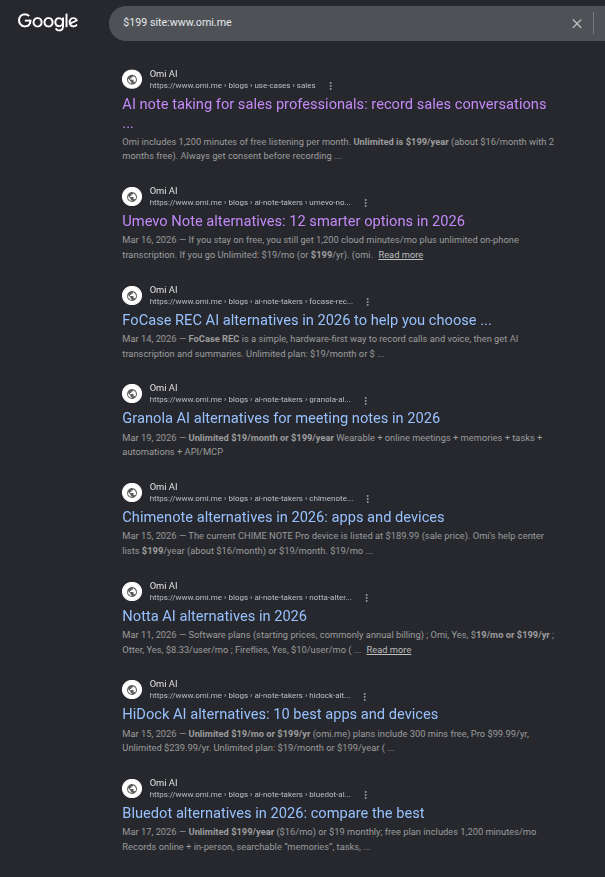Open three-dot menu for Bluedot result
605x877 pixels.
tap(365, 795)
